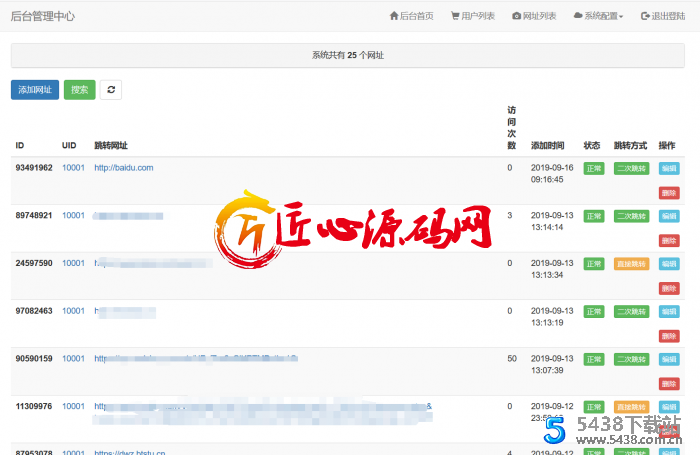The image size is (700, 455).
Task: Click UID 10001 in row 90590159
Action: tap(73, 359)
